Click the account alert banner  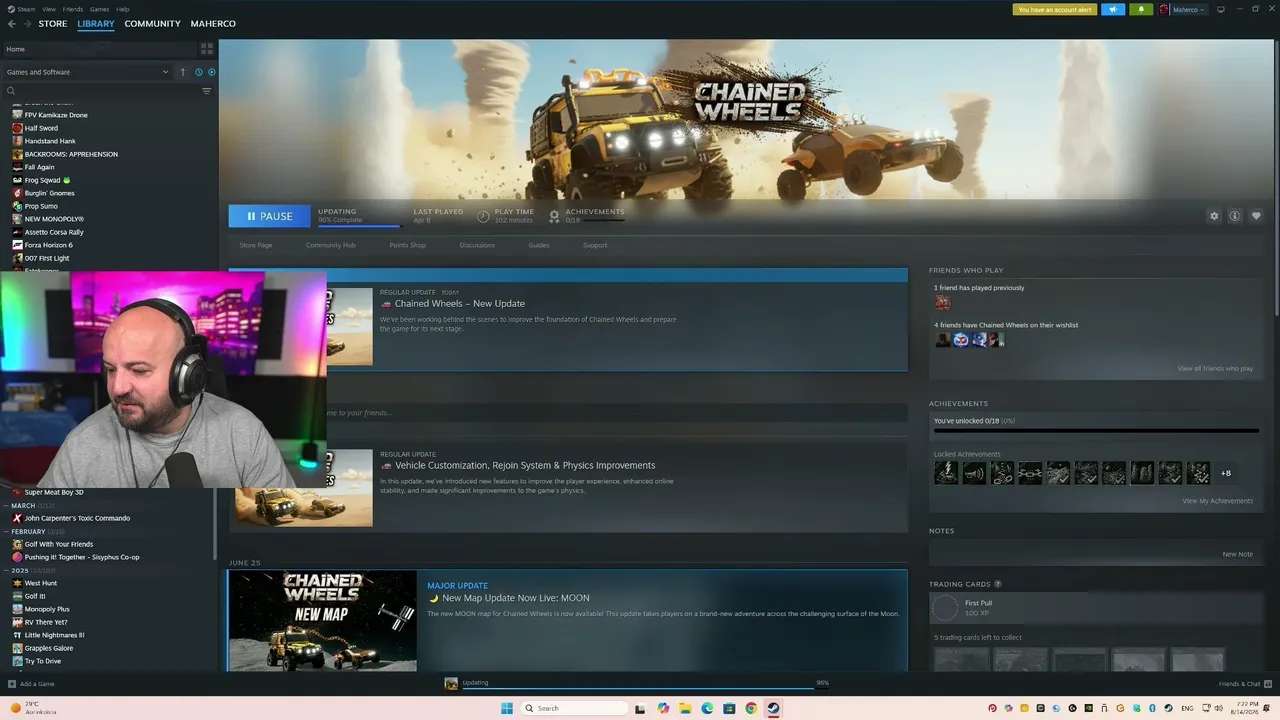coord(1055,9)
